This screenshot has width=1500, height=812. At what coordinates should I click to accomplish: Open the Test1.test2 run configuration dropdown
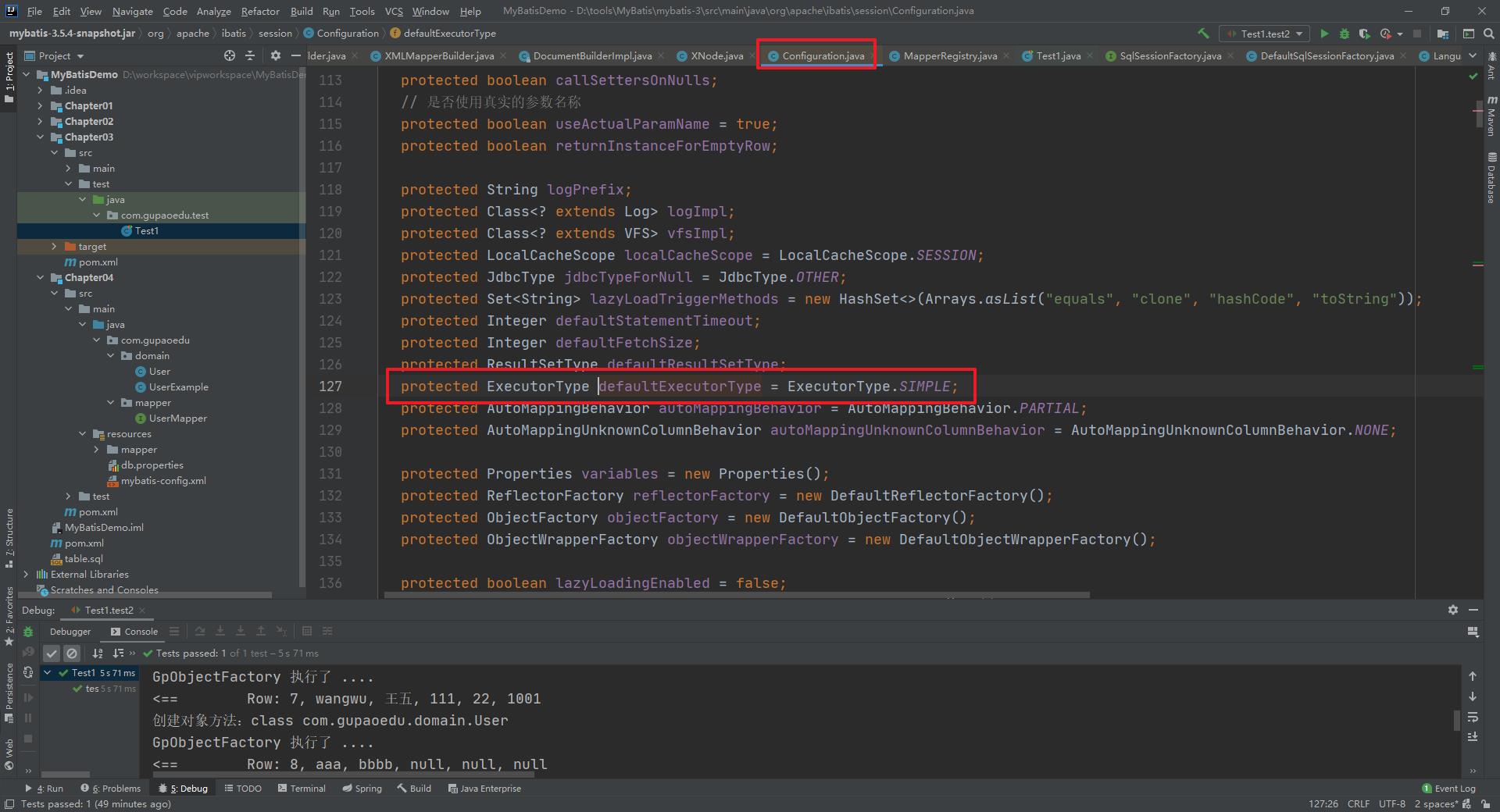tap(1266, 34)
